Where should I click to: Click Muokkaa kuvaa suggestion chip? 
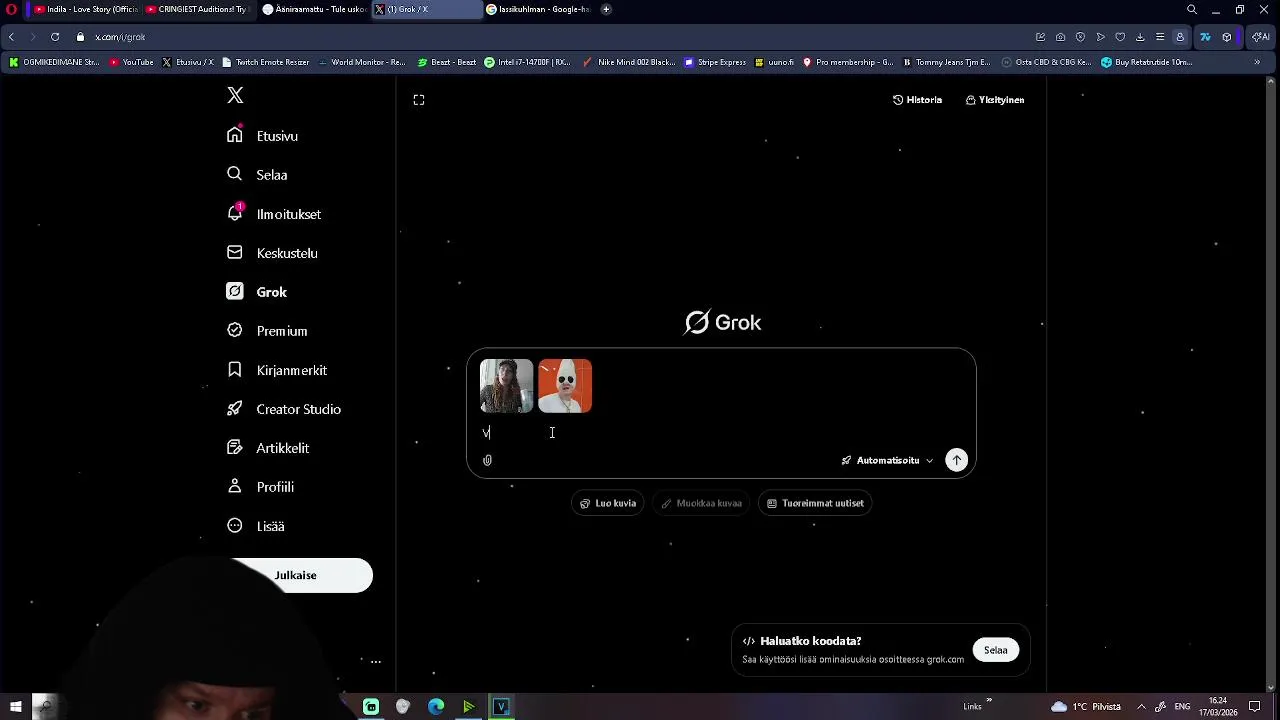(x=701, y=503)
